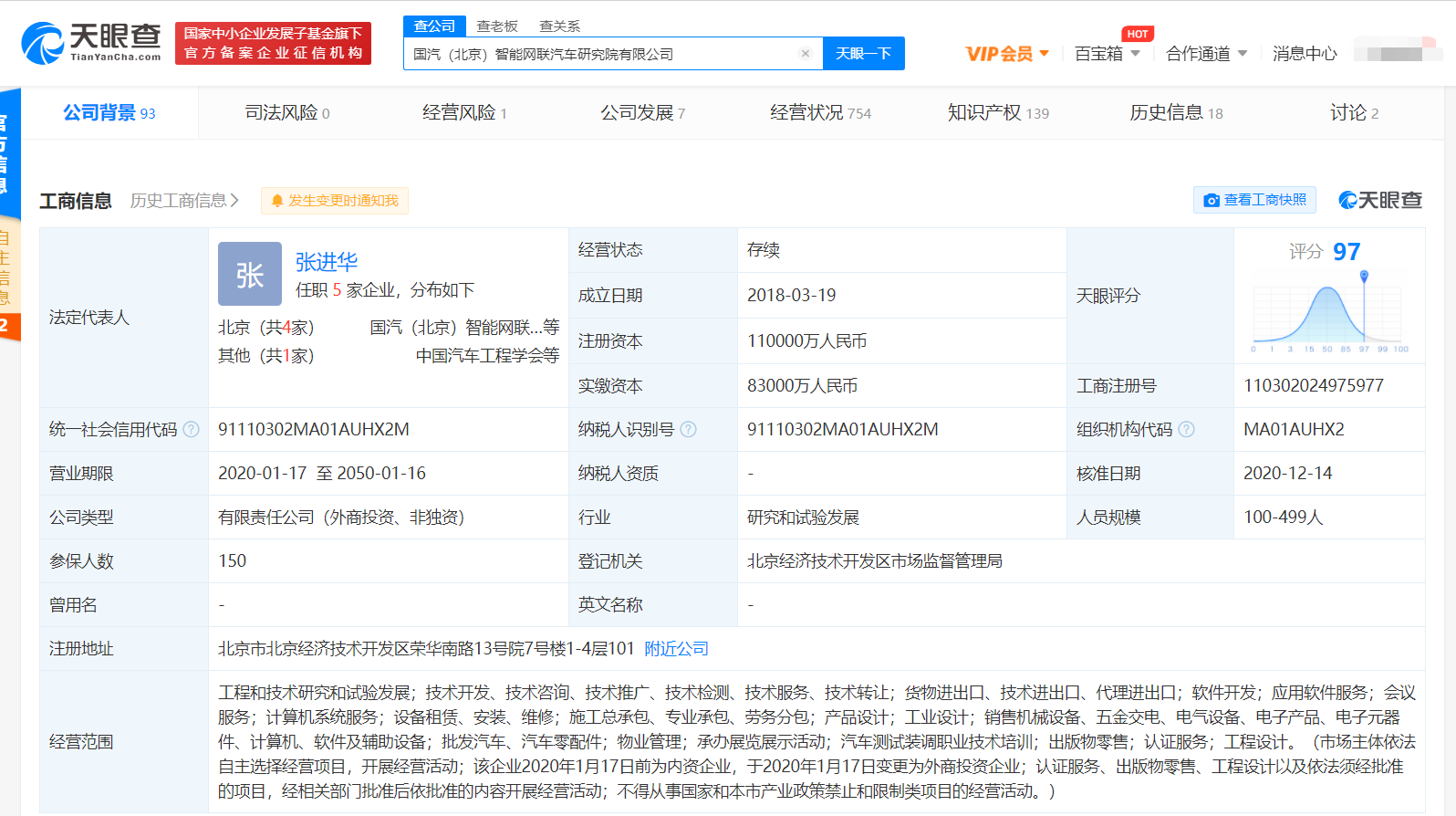Clear the search box with the X icon
This screenshot has width=1456, height=816.
click(x=805, y=54)
